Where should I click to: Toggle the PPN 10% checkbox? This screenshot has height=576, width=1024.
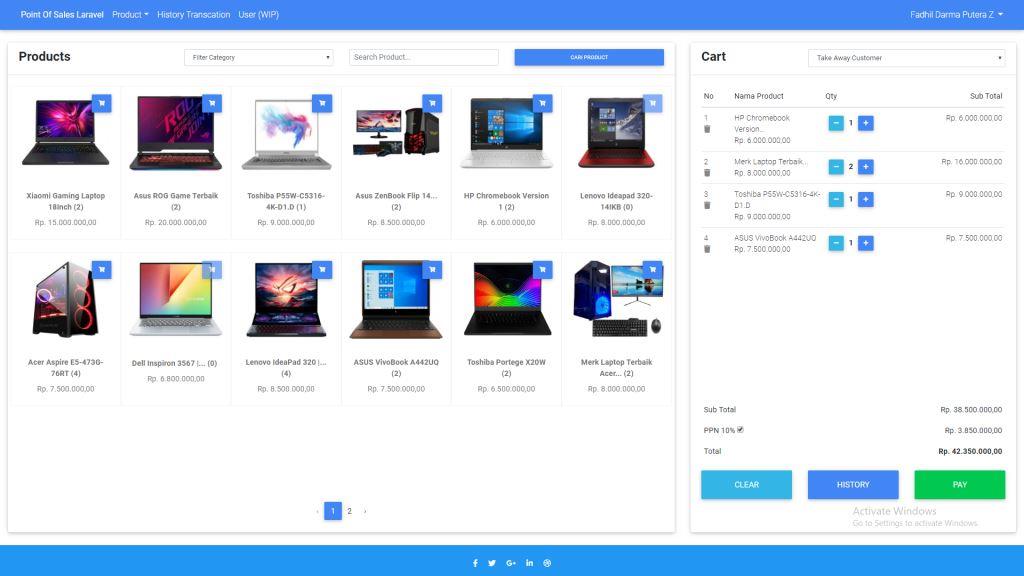tap(740, 430)
